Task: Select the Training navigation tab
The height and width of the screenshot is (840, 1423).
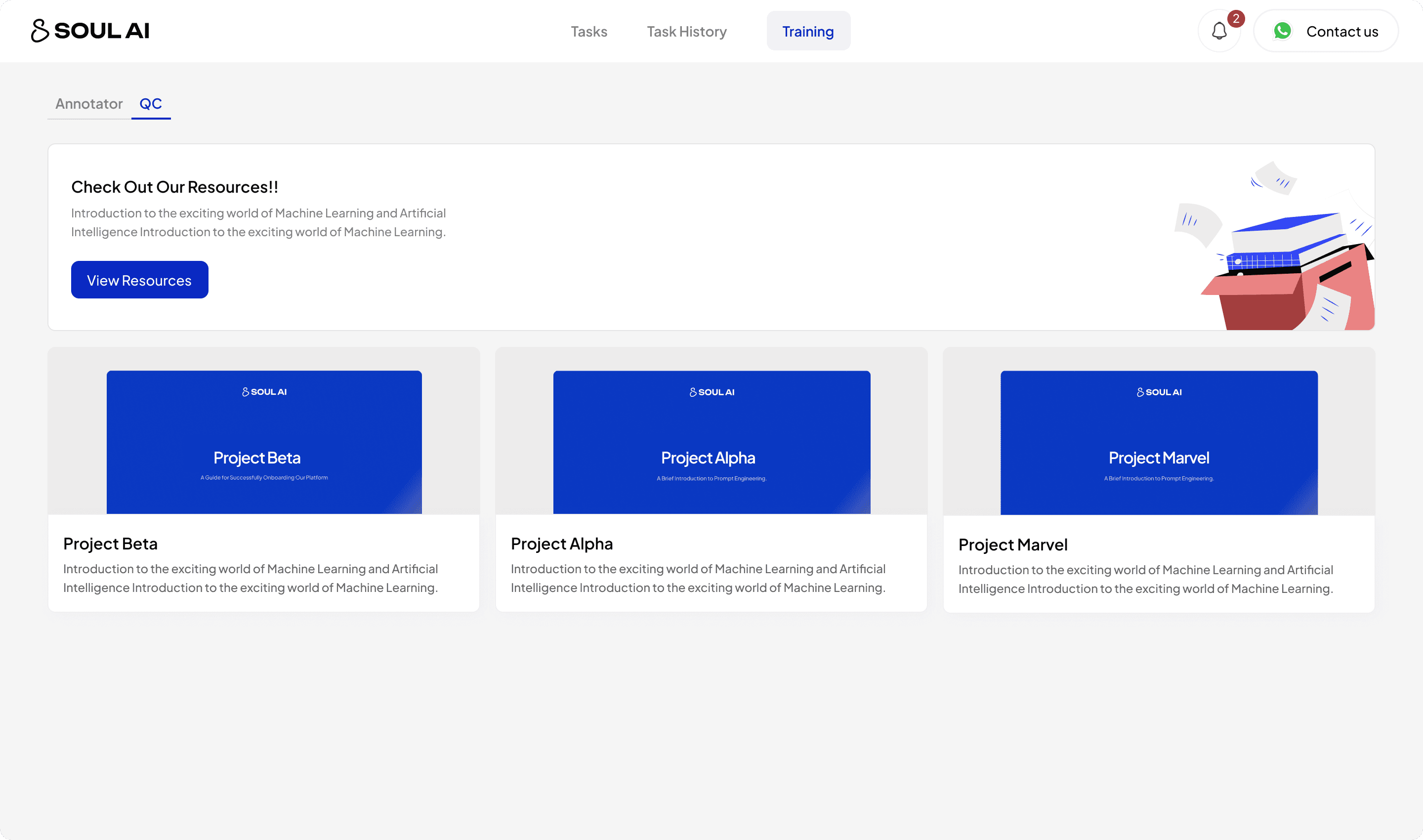Action: click(808, 32)
